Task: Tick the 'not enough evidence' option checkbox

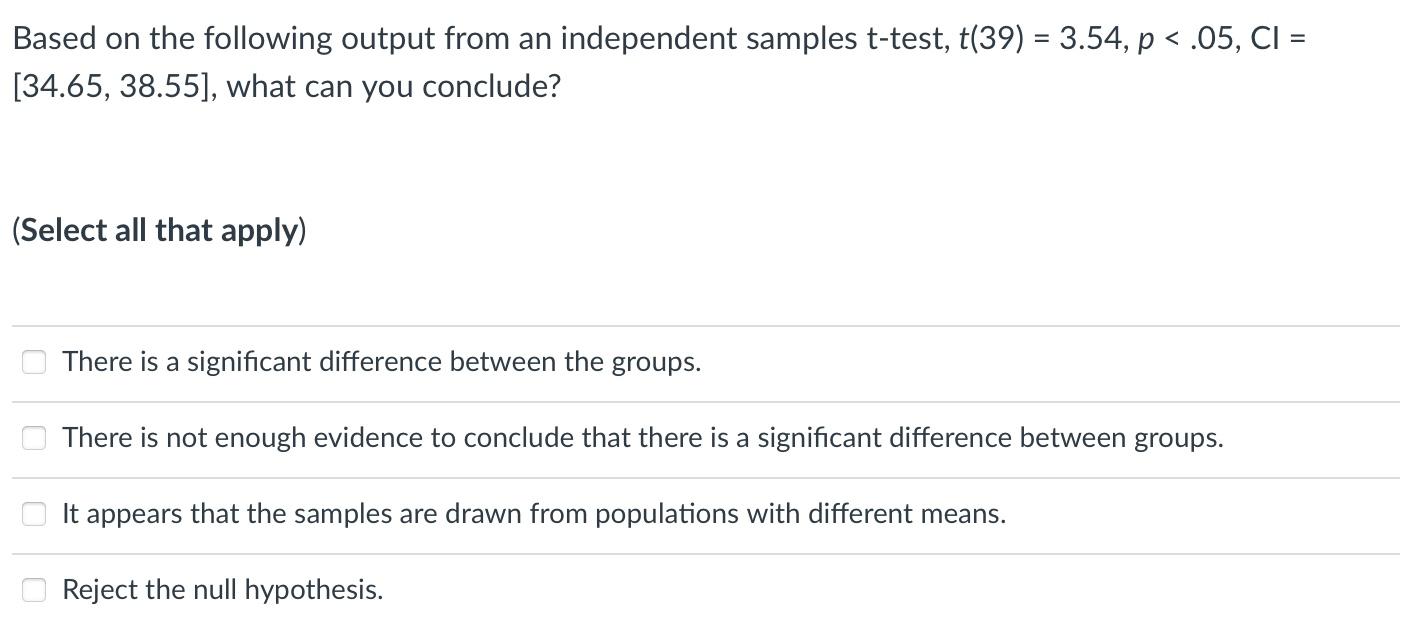Action: (34, 438)
